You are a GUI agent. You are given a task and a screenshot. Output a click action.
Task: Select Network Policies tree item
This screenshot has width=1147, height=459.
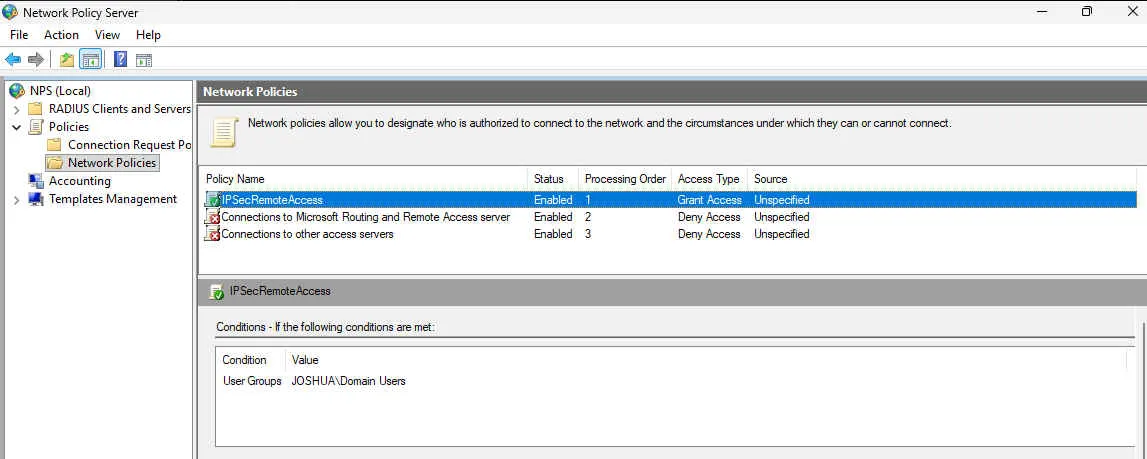click(x=112, y=163)
